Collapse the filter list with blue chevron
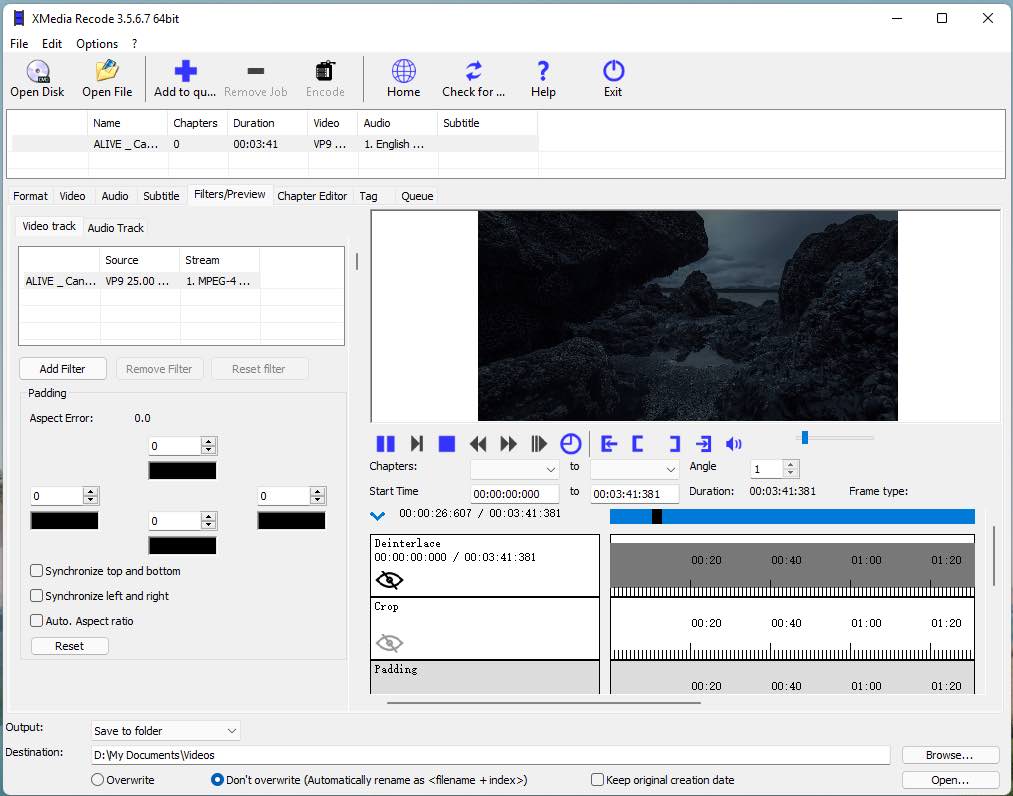This screenshot has width=1013, height=796. 377,516
